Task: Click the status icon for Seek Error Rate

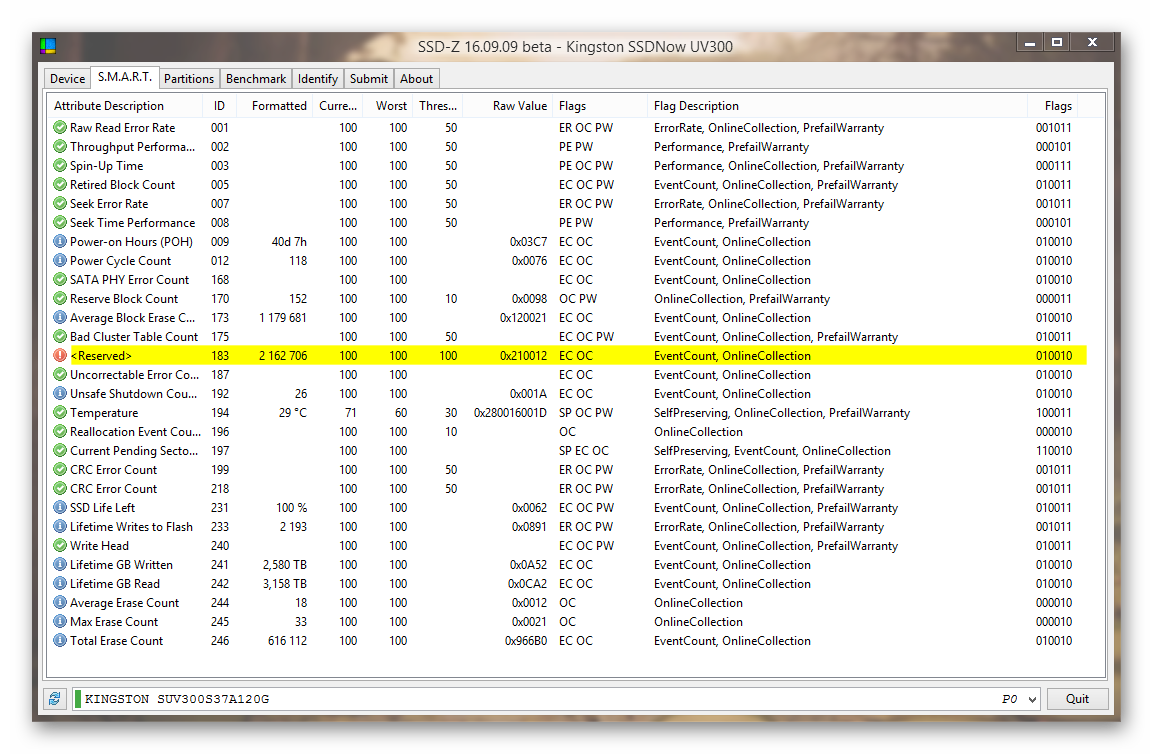Action: point(60,204)
